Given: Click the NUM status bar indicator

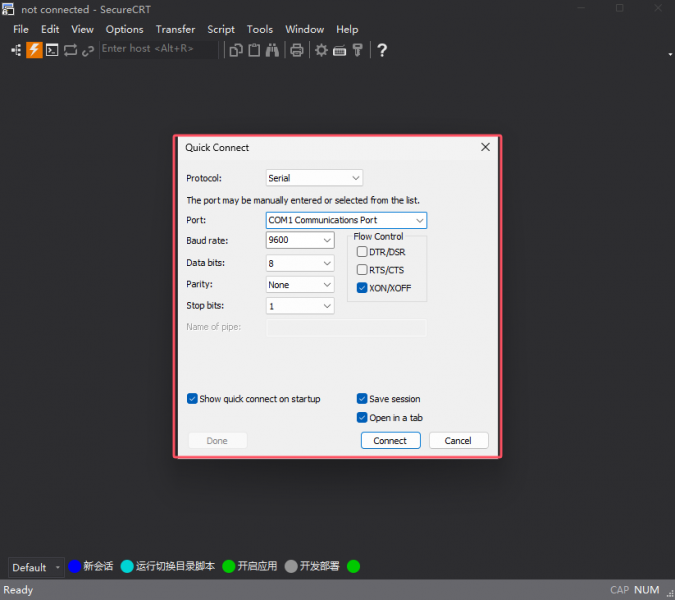Looking at the screenshot, I should pyautogui.click(x=646, y=590).
